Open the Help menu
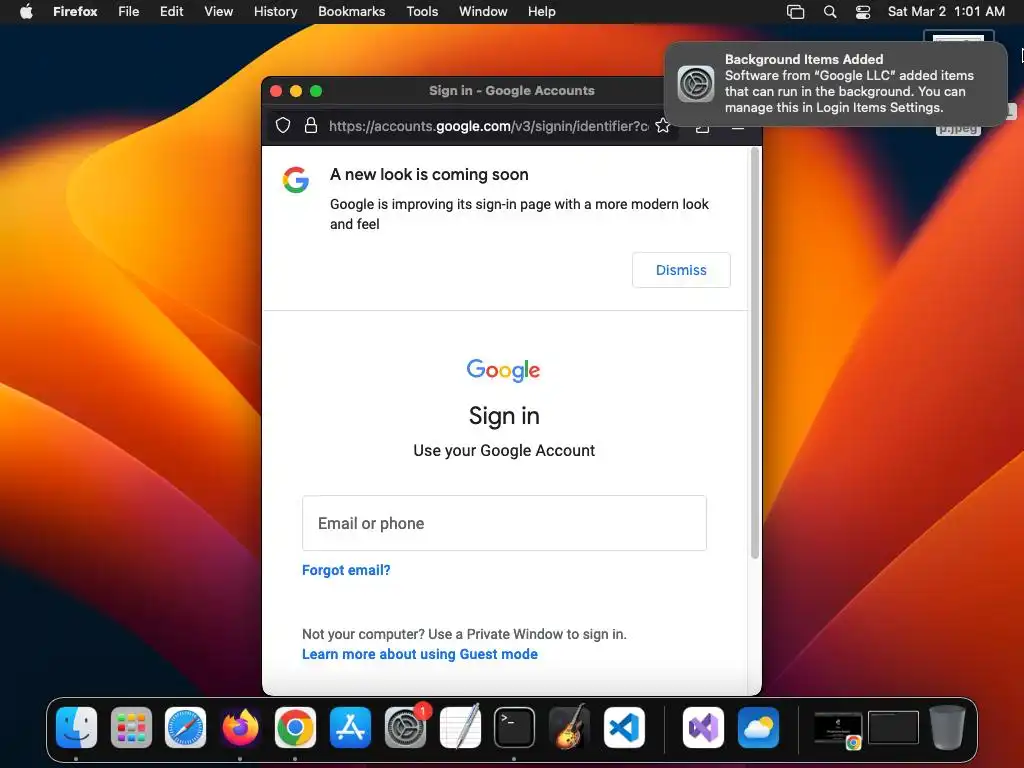 (x=541, y=11)
